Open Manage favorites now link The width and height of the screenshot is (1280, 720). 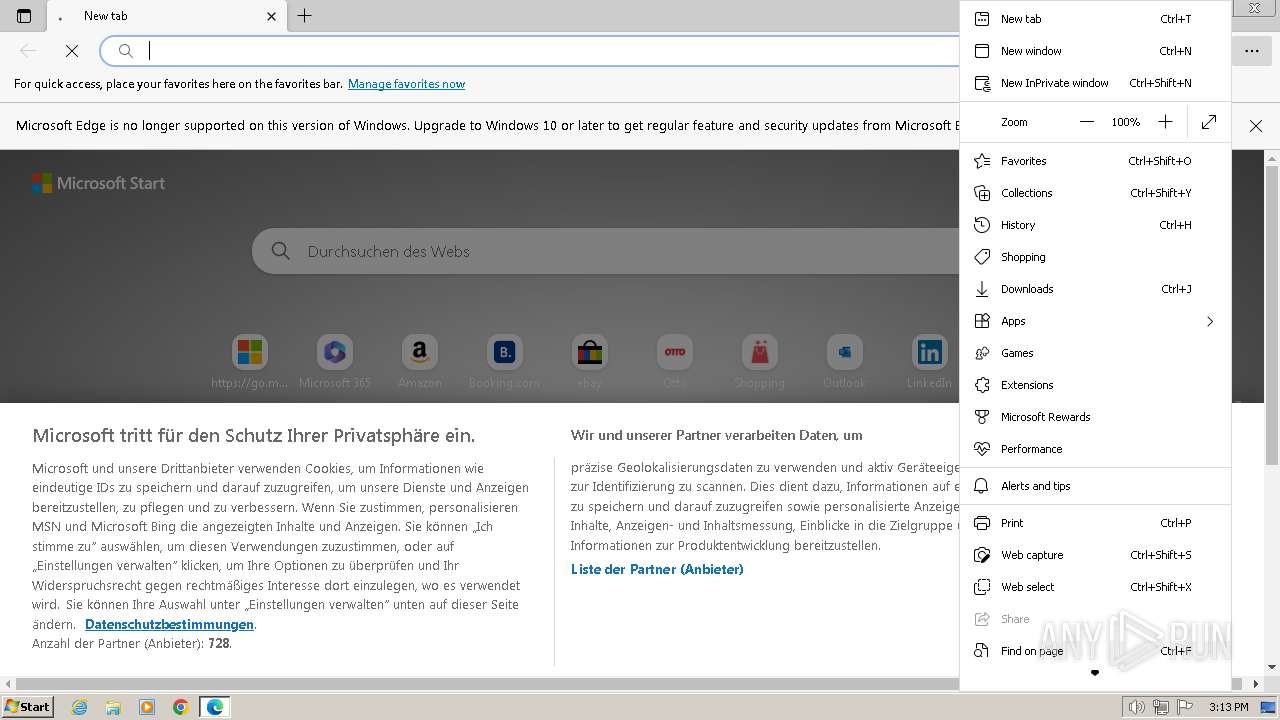click(406, 84)
